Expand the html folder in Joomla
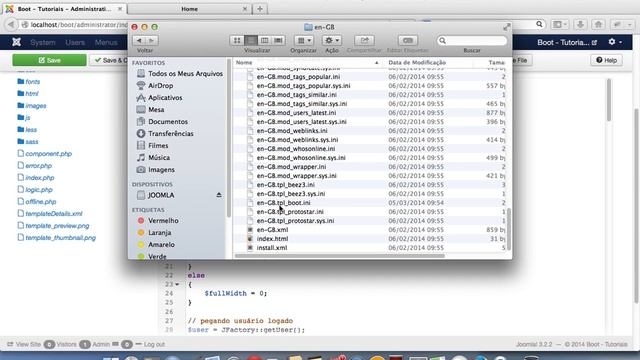640x360 pixels. point(28,93)
